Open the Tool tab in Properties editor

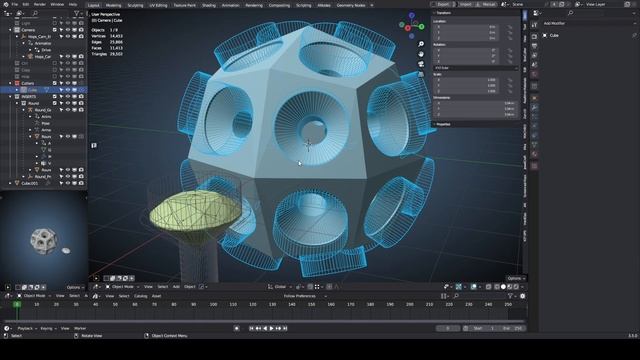point(535,25)
